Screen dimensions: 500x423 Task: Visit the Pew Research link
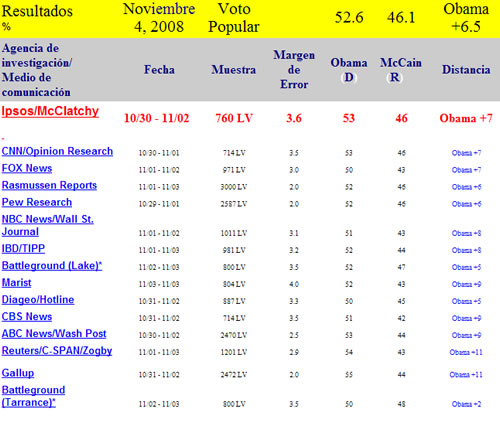point(37,202)
